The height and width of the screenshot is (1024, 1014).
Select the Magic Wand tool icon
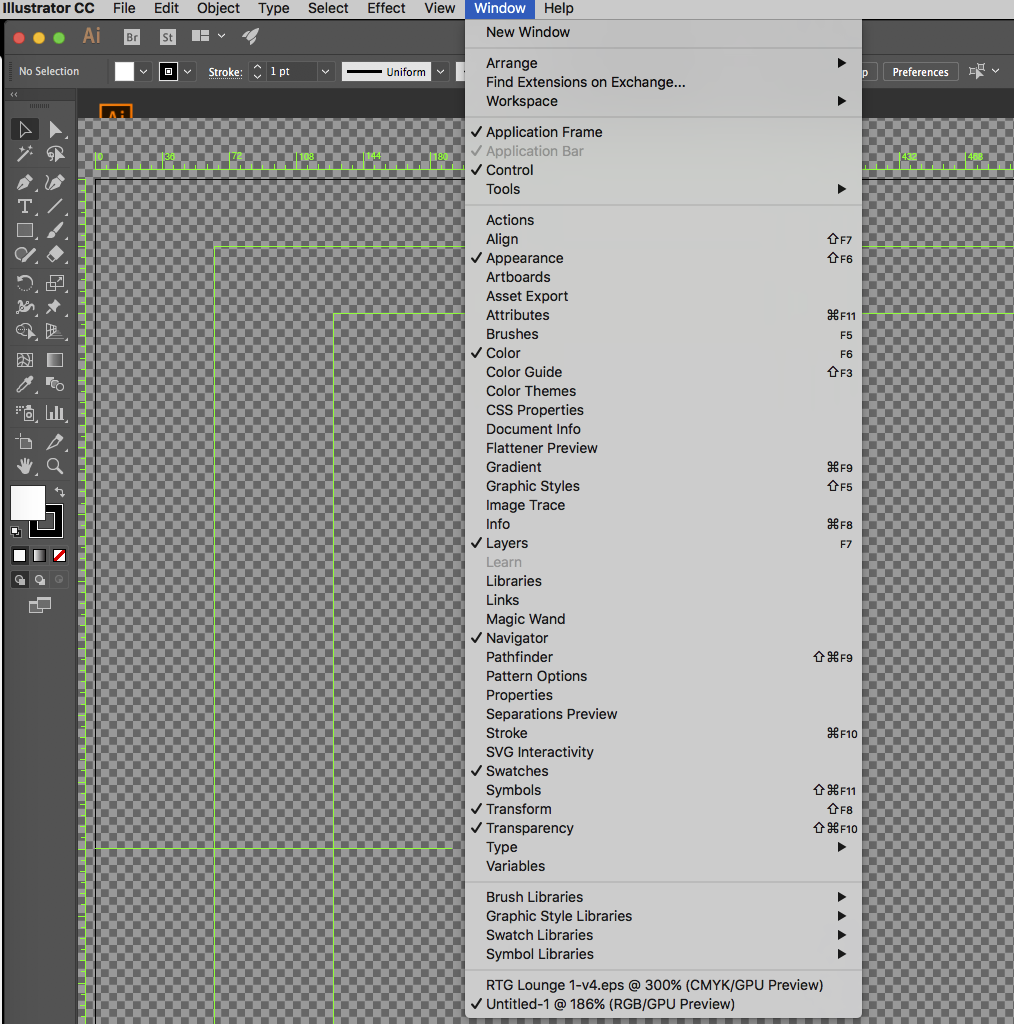coord(25,154)
